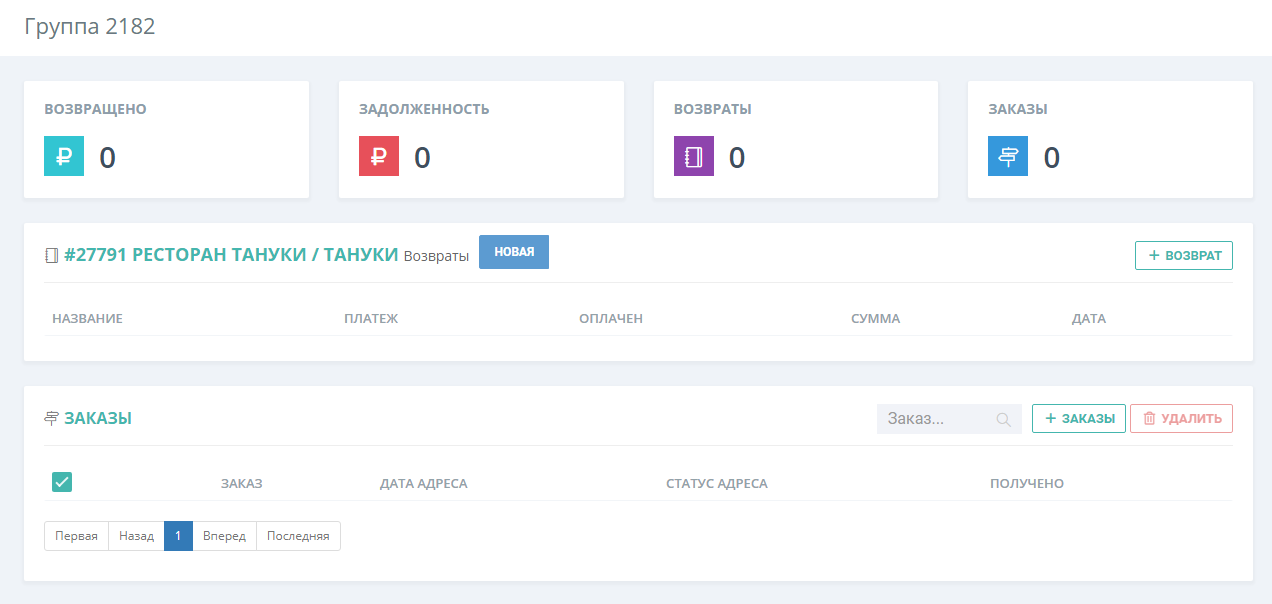The width and height of the screenshot is (1272, 604).
Task: Click the Задолженность card label
Action: coord(424,109)
